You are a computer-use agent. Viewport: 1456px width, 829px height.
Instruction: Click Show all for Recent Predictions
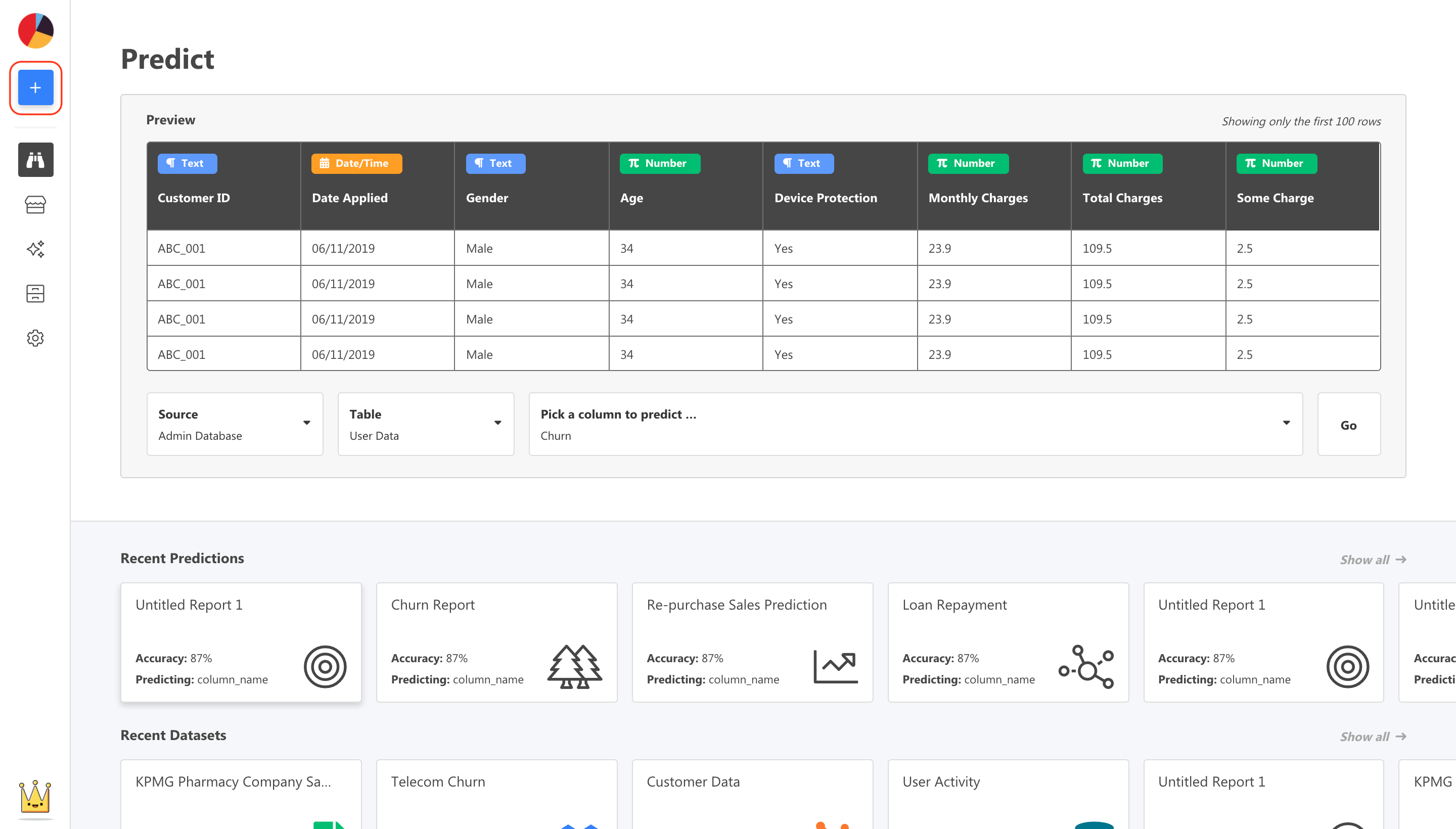(1372, 560)
